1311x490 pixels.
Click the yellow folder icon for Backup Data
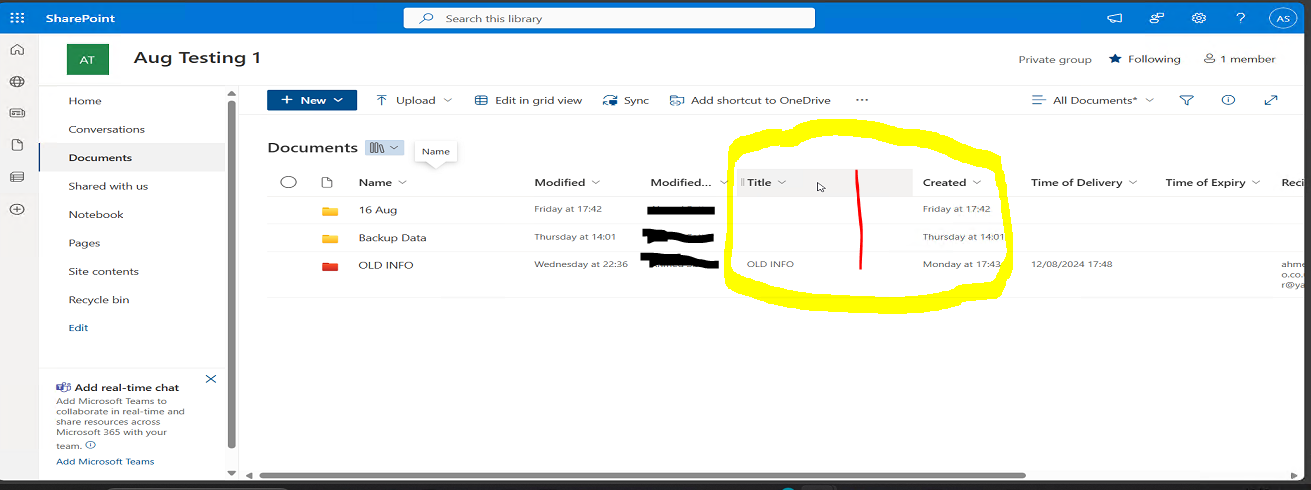[x=330, y=238]
